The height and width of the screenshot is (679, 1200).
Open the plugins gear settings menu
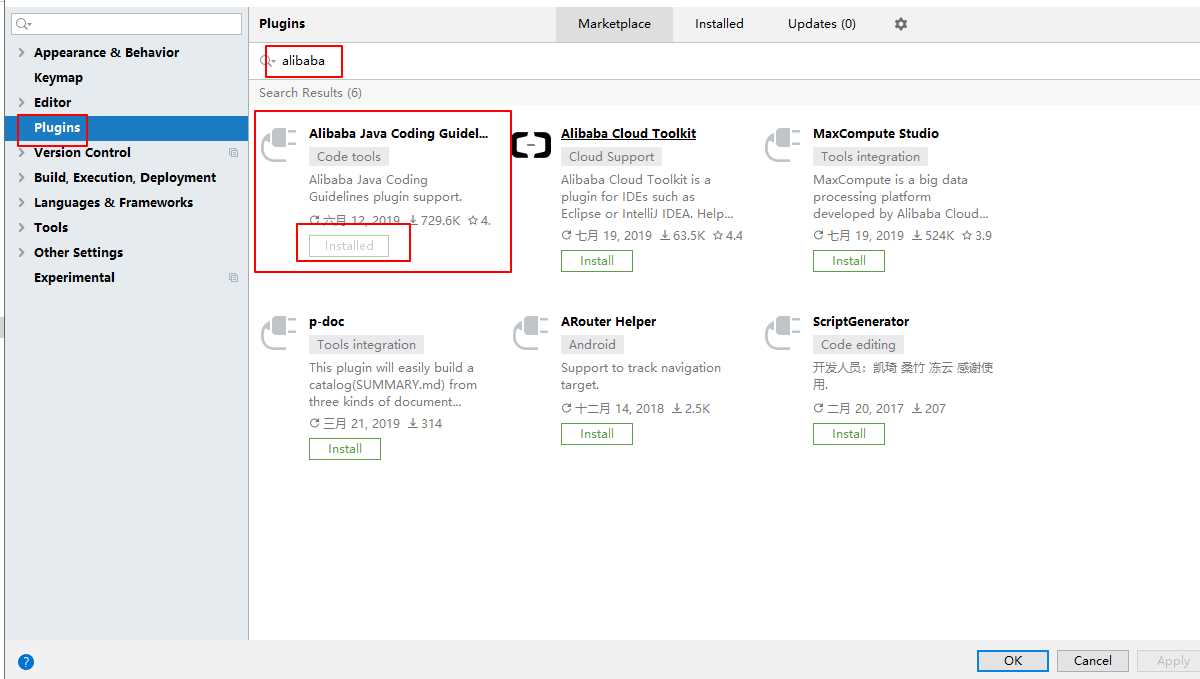tap(901, 24)
